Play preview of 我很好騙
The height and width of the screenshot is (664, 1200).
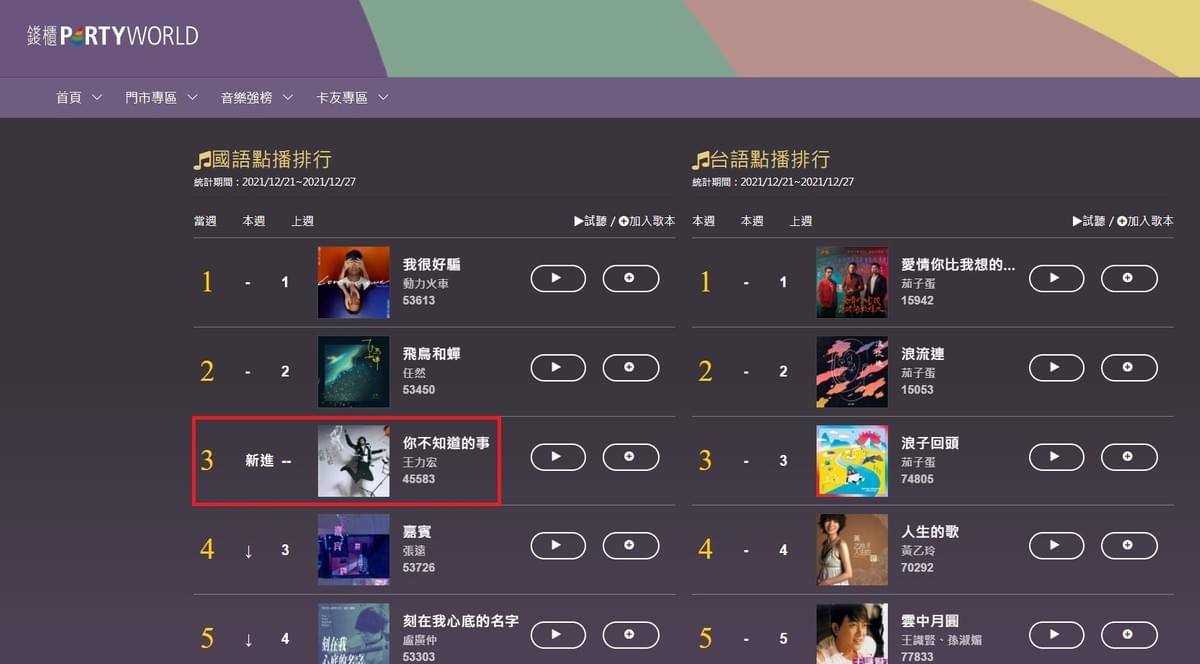[x=558, y=278]
